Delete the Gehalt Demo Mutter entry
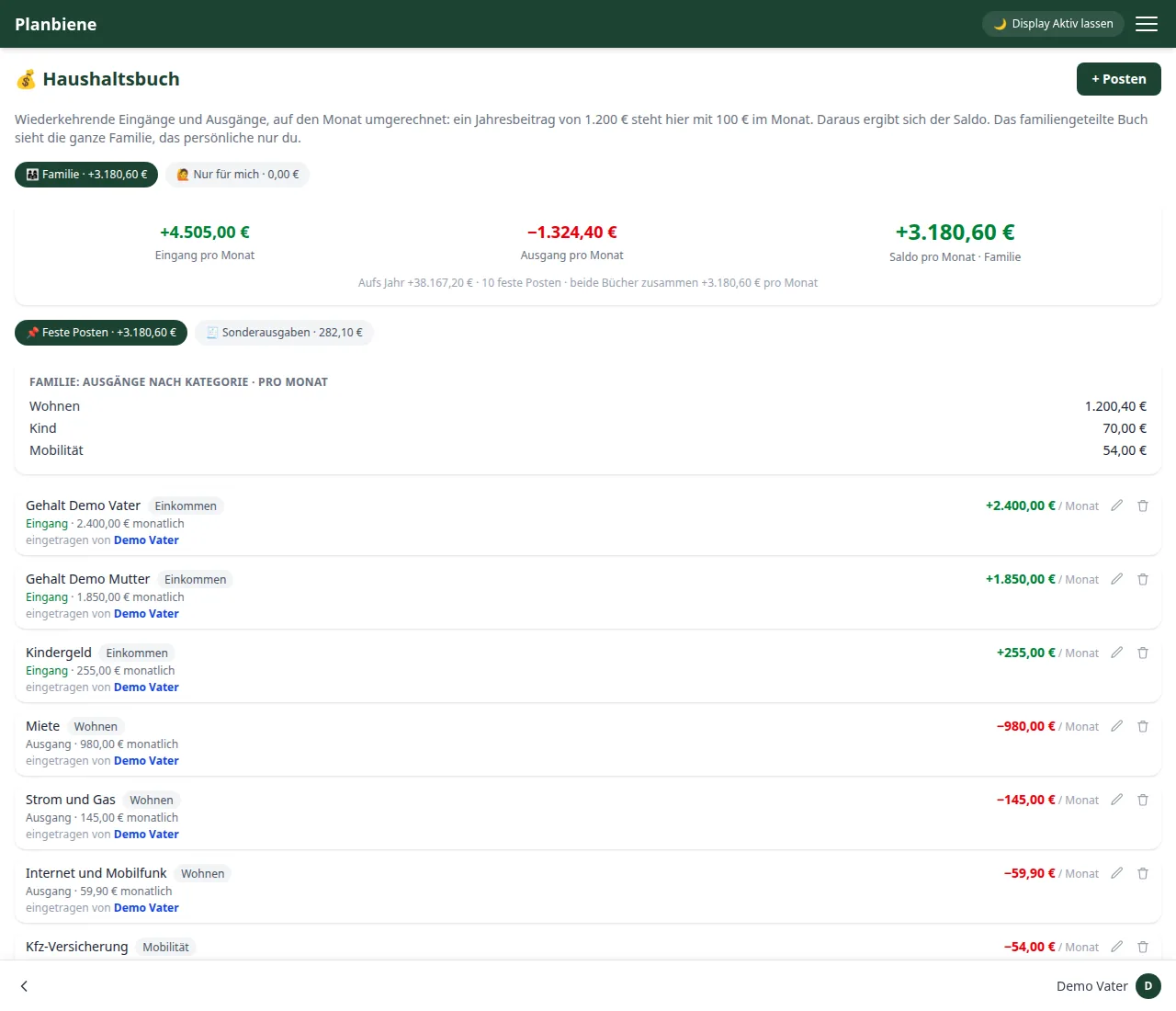Screen dimensions: 1176x1011 coord(1143,579)
